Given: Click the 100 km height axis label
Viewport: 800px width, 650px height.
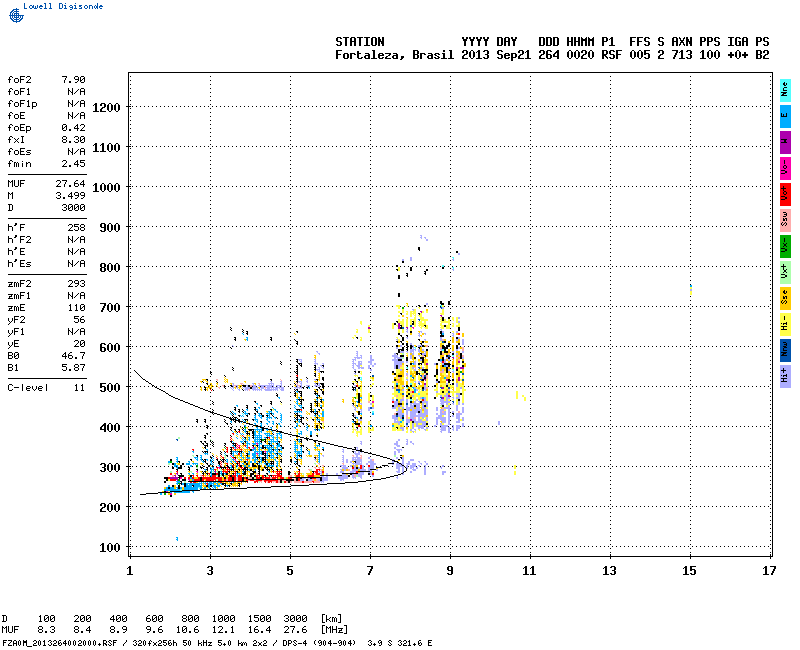Looking at the screenshot, I should click(110, 548).
